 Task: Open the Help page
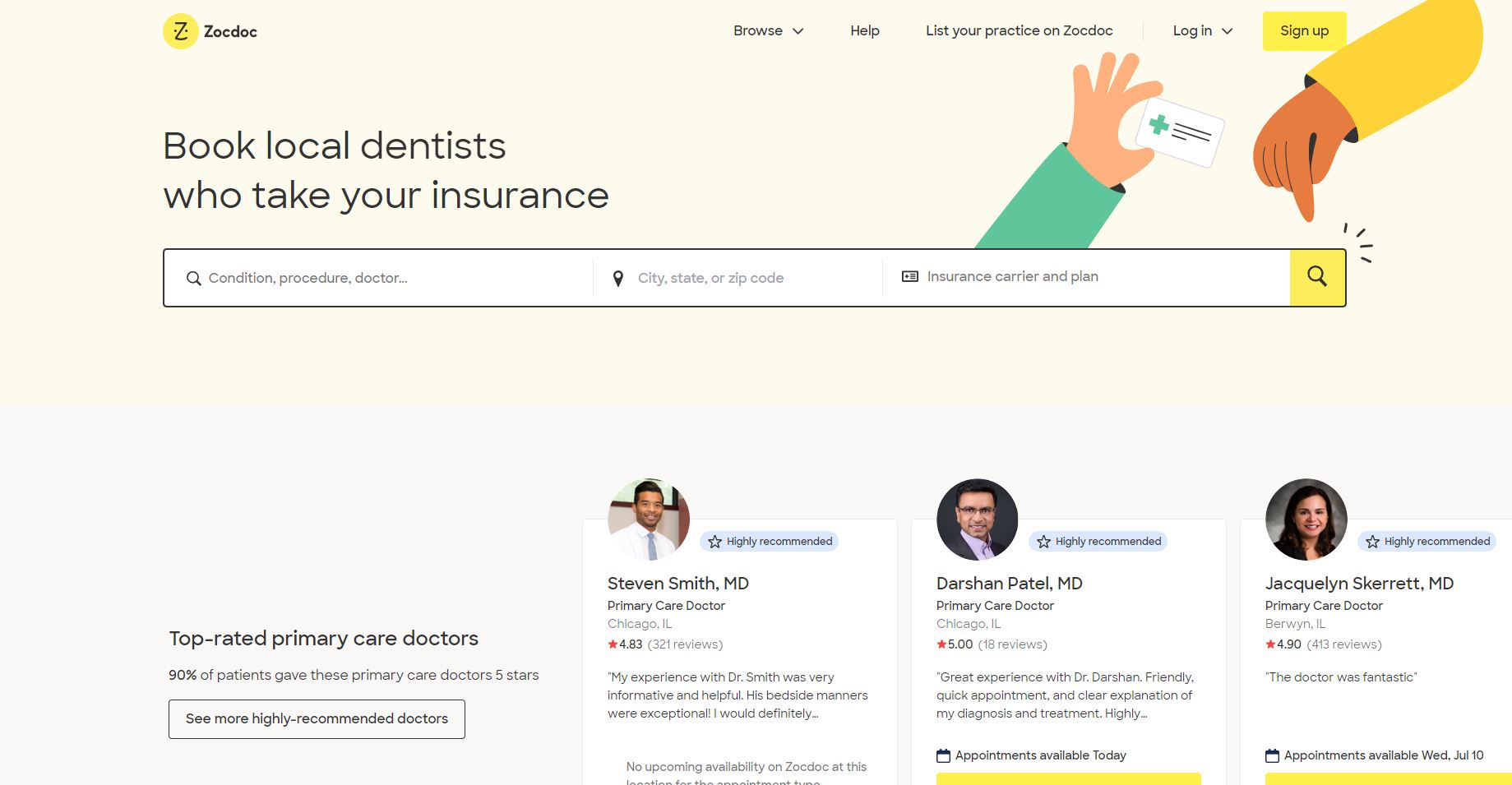click(864, 31)
